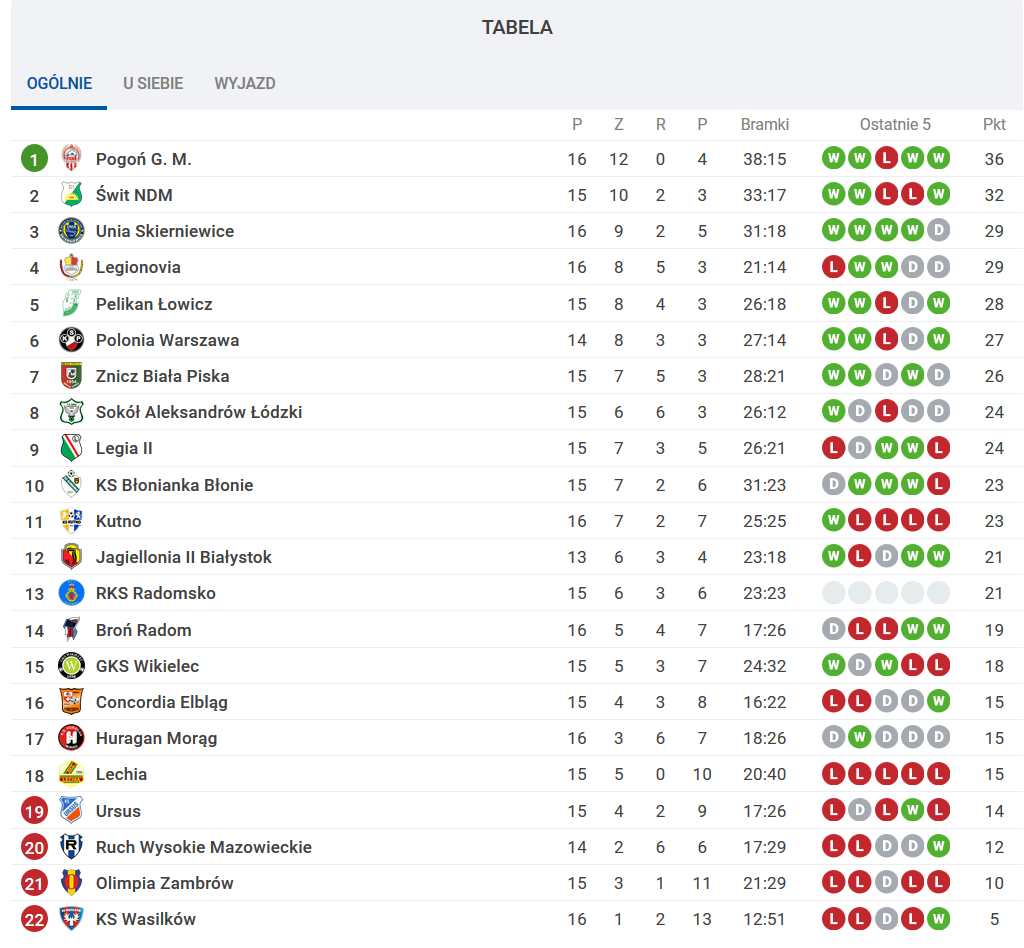
Task: Click Kutno's green win result badge
Action: (833, 520)
